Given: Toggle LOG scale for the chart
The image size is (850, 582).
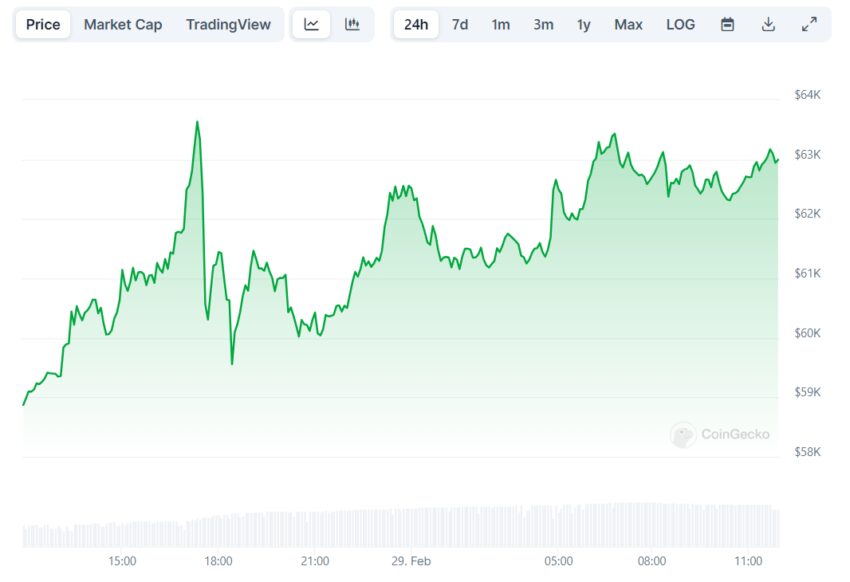Looking at the screenshot, I should tap(680, 25).
